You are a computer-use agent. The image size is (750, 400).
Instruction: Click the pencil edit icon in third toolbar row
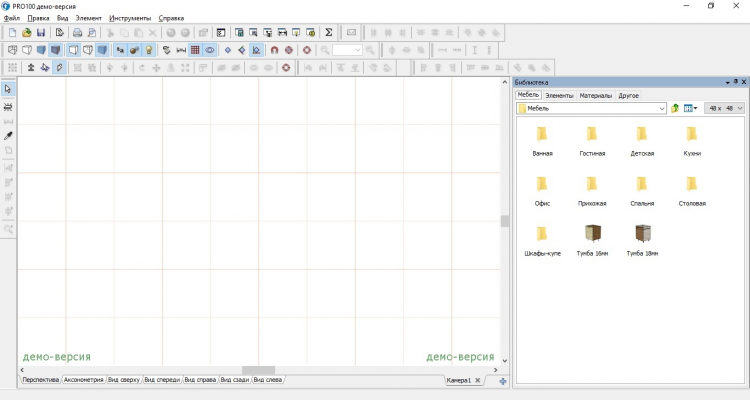pyautogui.click(x=59, y=67)
